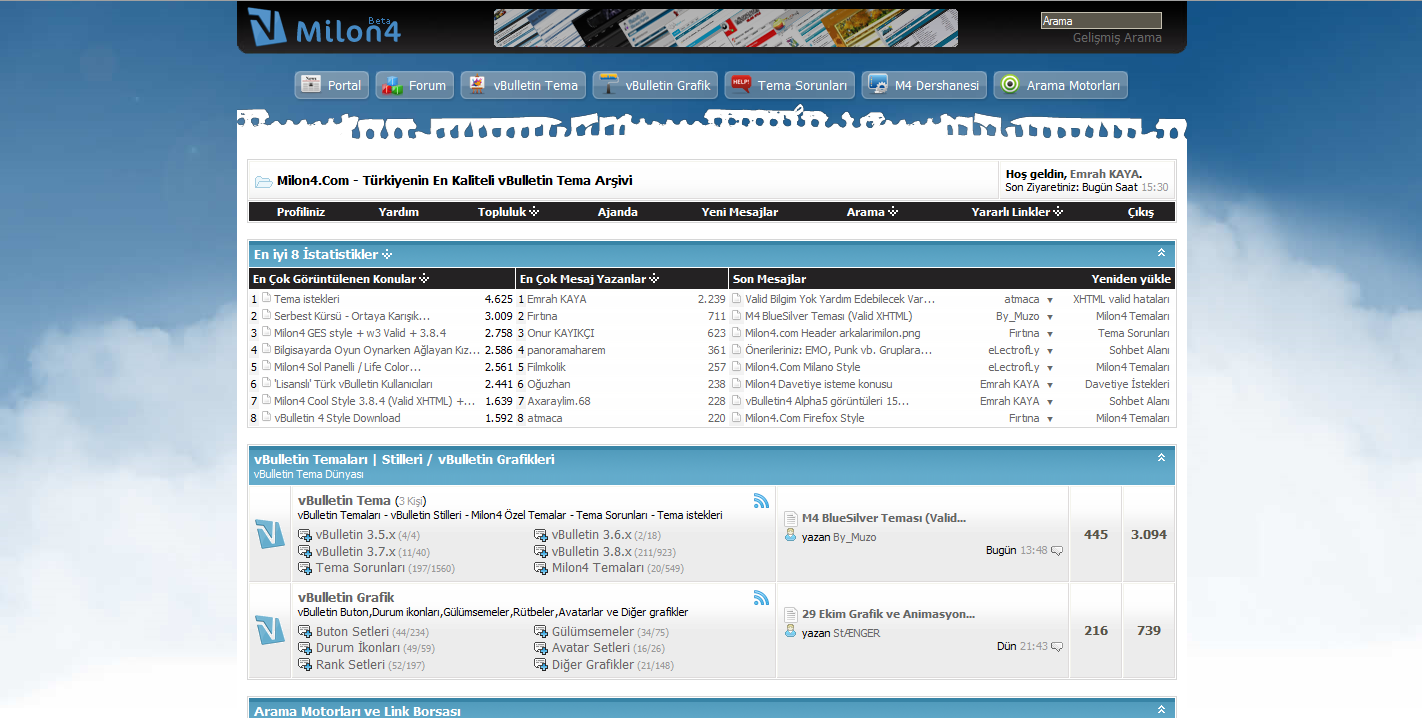Click the post icon beside M4 BlueSilver Teması (Valid...

[791, 518]
